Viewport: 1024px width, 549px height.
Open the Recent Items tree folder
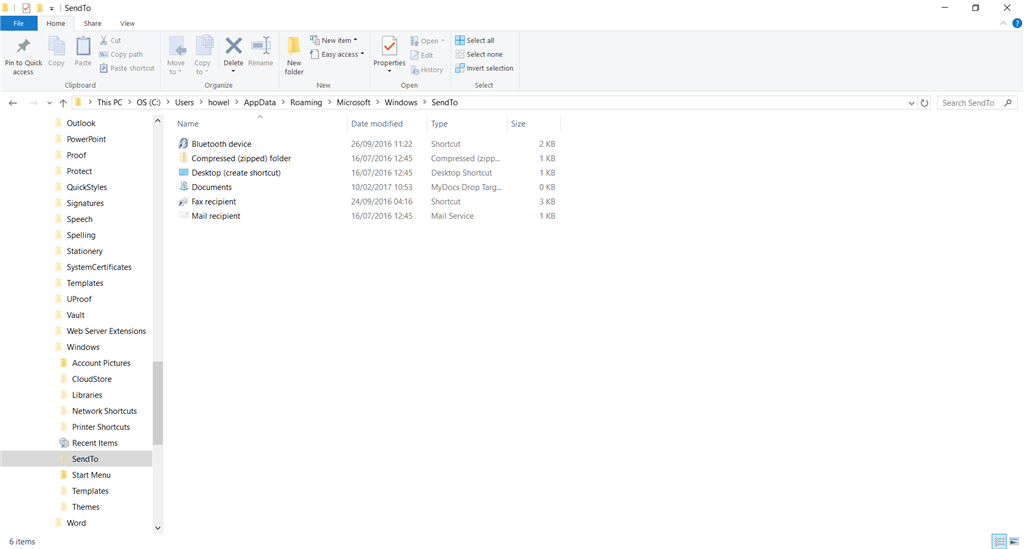tap(95, 443)
